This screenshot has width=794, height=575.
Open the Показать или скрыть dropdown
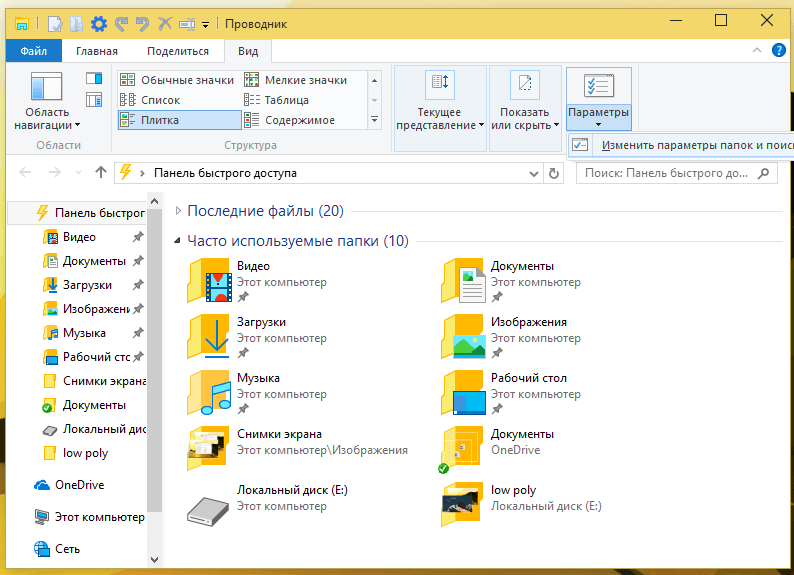[525, 108]
